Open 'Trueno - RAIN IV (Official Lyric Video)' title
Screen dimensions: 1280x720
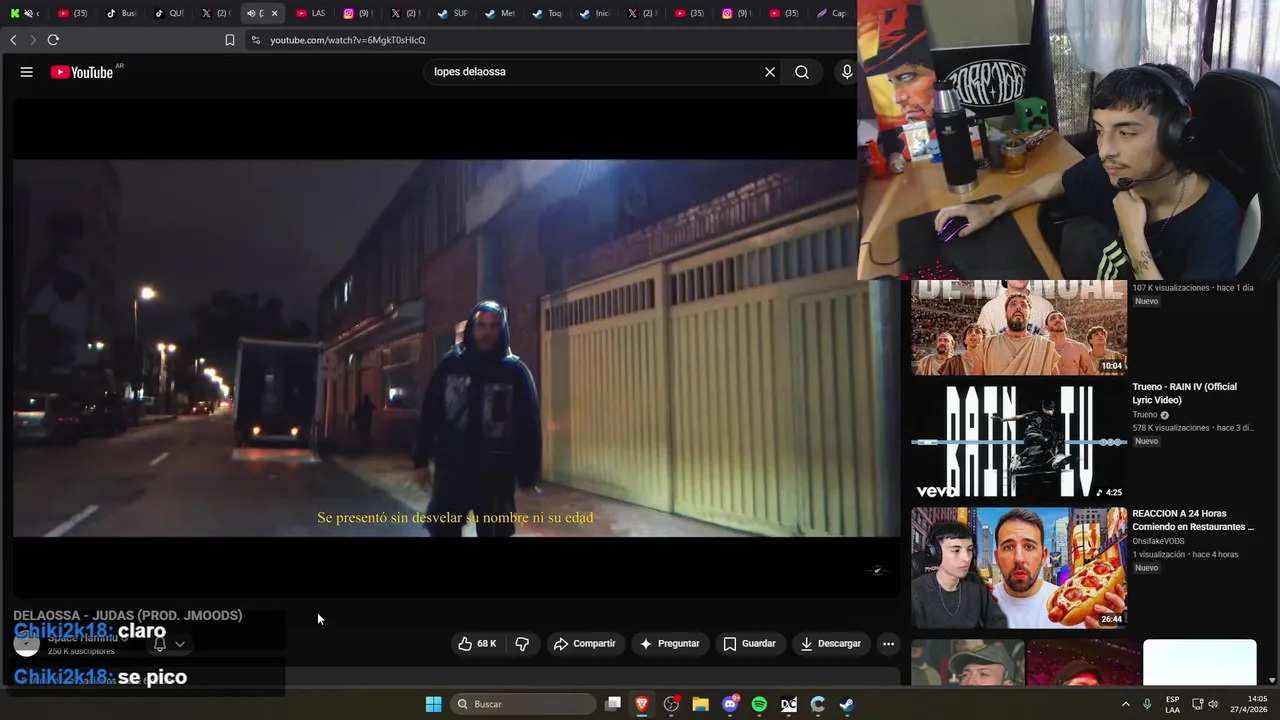point(1184,393)
